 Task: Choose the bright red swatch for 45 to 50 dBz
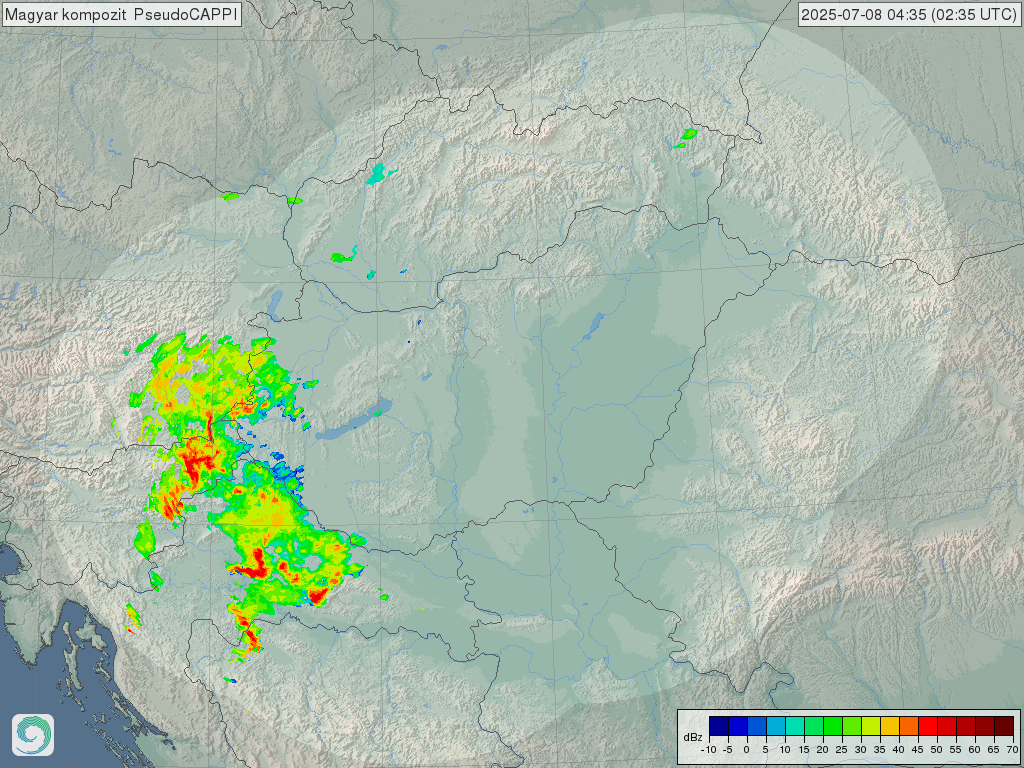928,726
